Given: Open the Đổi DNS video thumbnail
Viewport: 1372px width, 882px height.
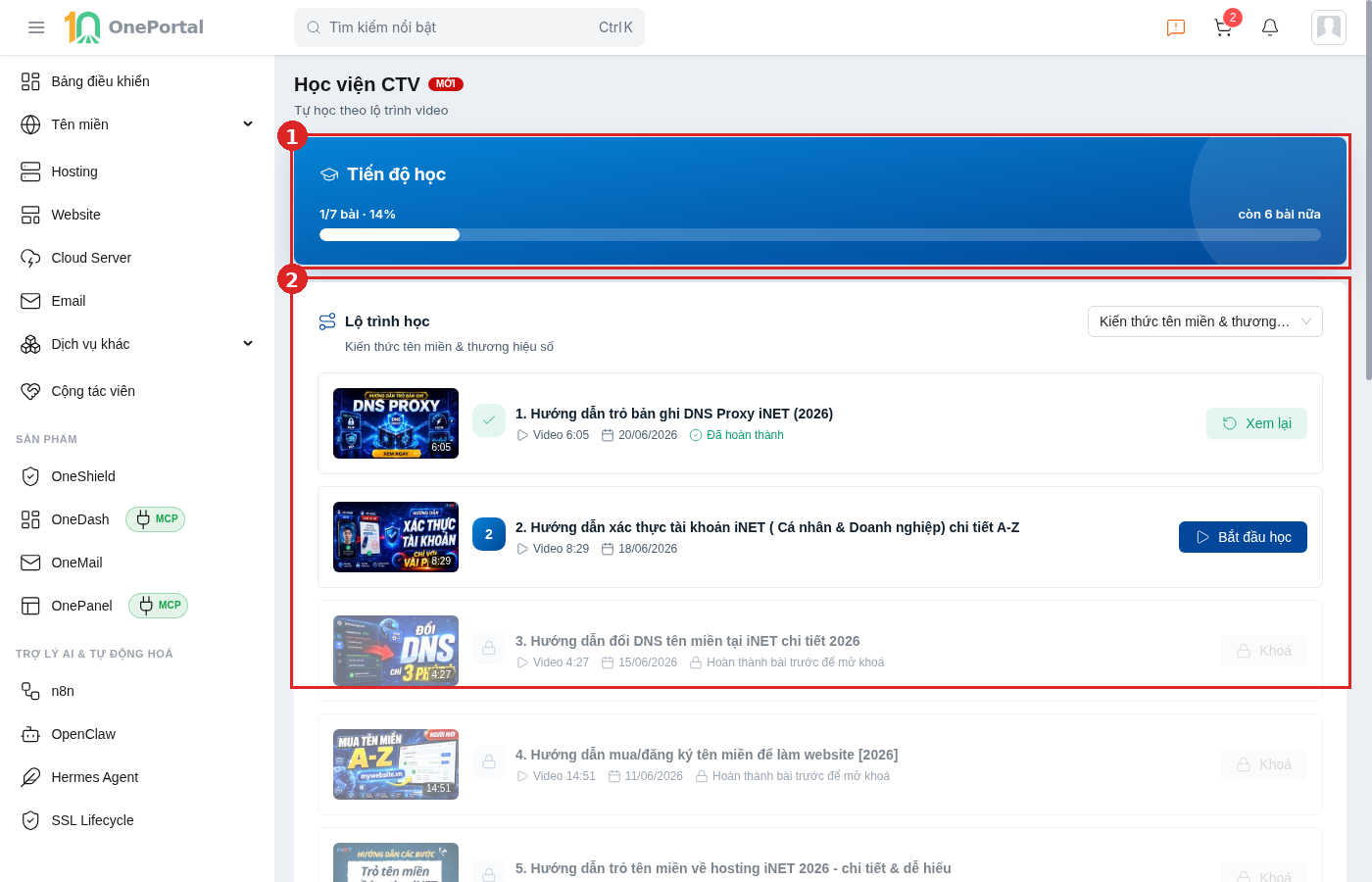Looking at the screenshot, I should 396,651.
